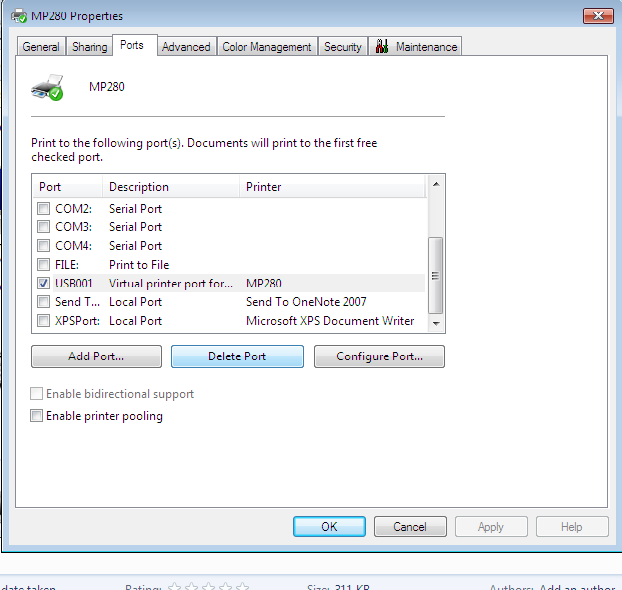Click the MP280 printer icon

pyautogui.click(x=47, y=87)
